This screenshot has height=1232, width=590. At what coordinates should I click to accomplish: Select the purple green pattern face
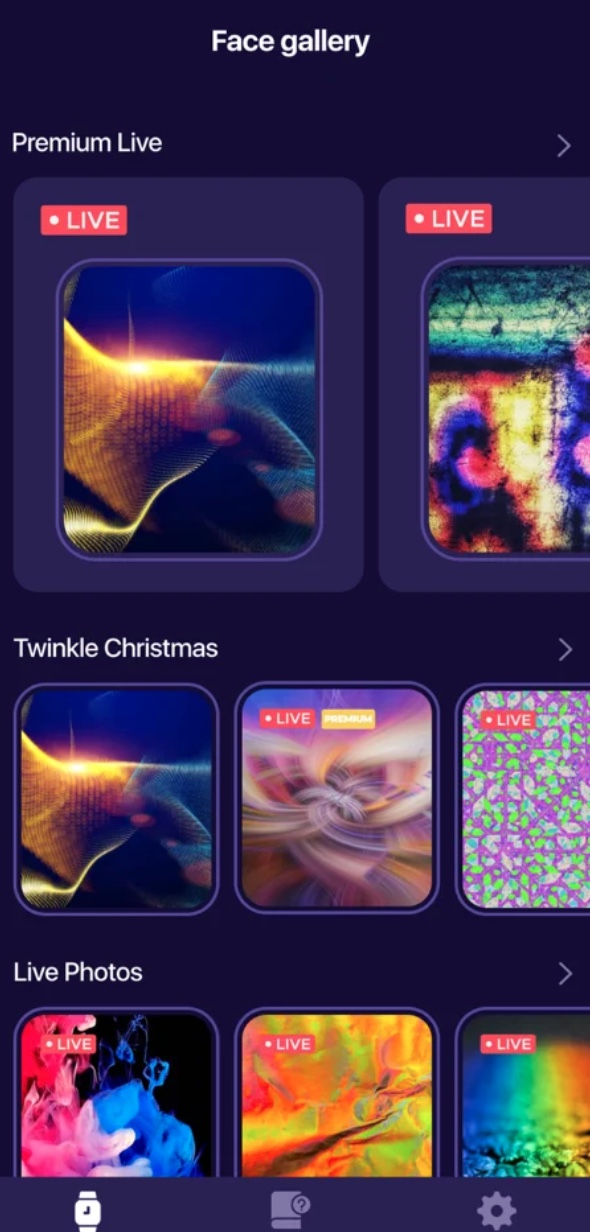(523, 799)
